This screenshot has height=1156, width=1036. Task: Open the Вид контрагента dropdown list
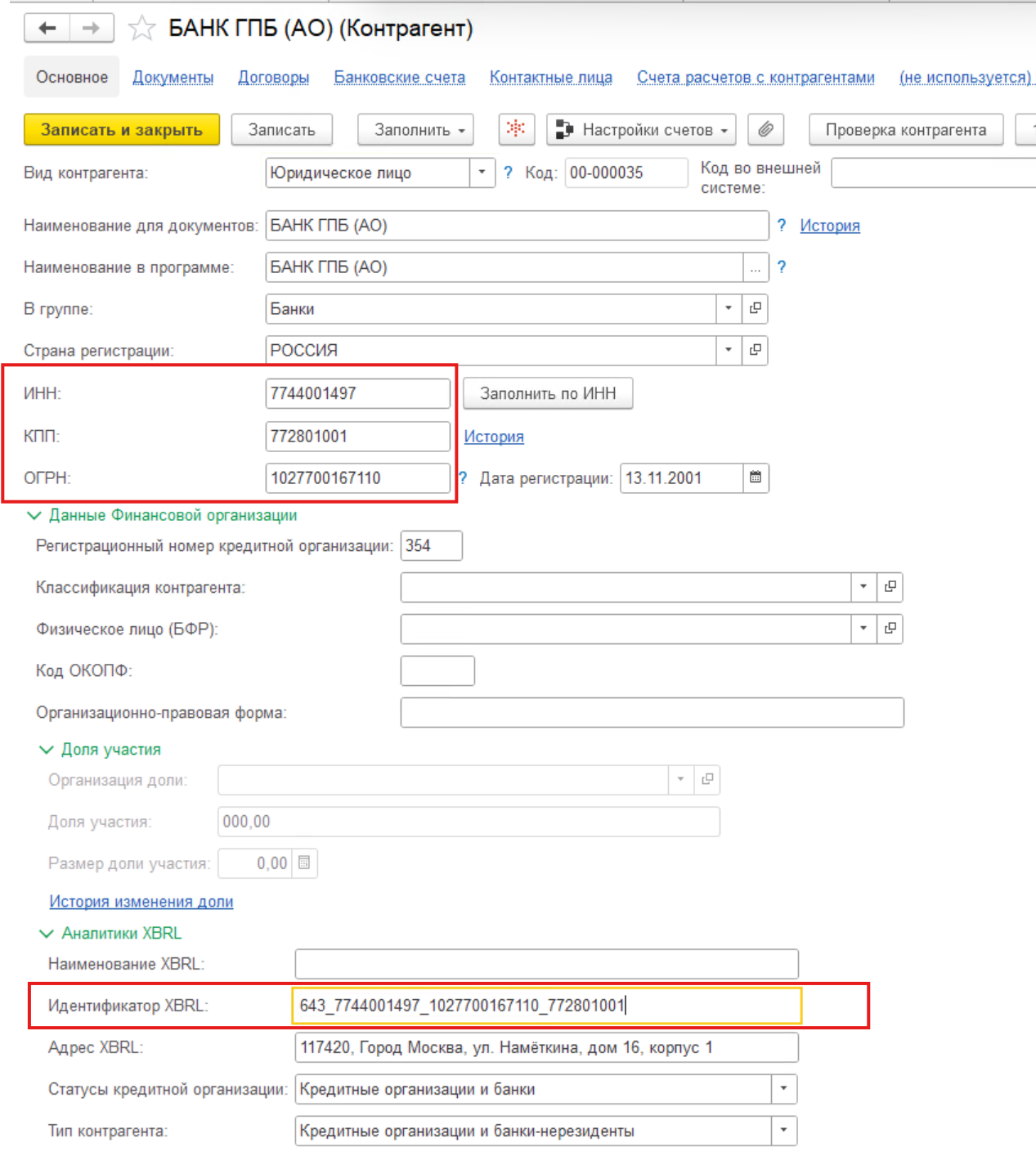tap(482, 173)
